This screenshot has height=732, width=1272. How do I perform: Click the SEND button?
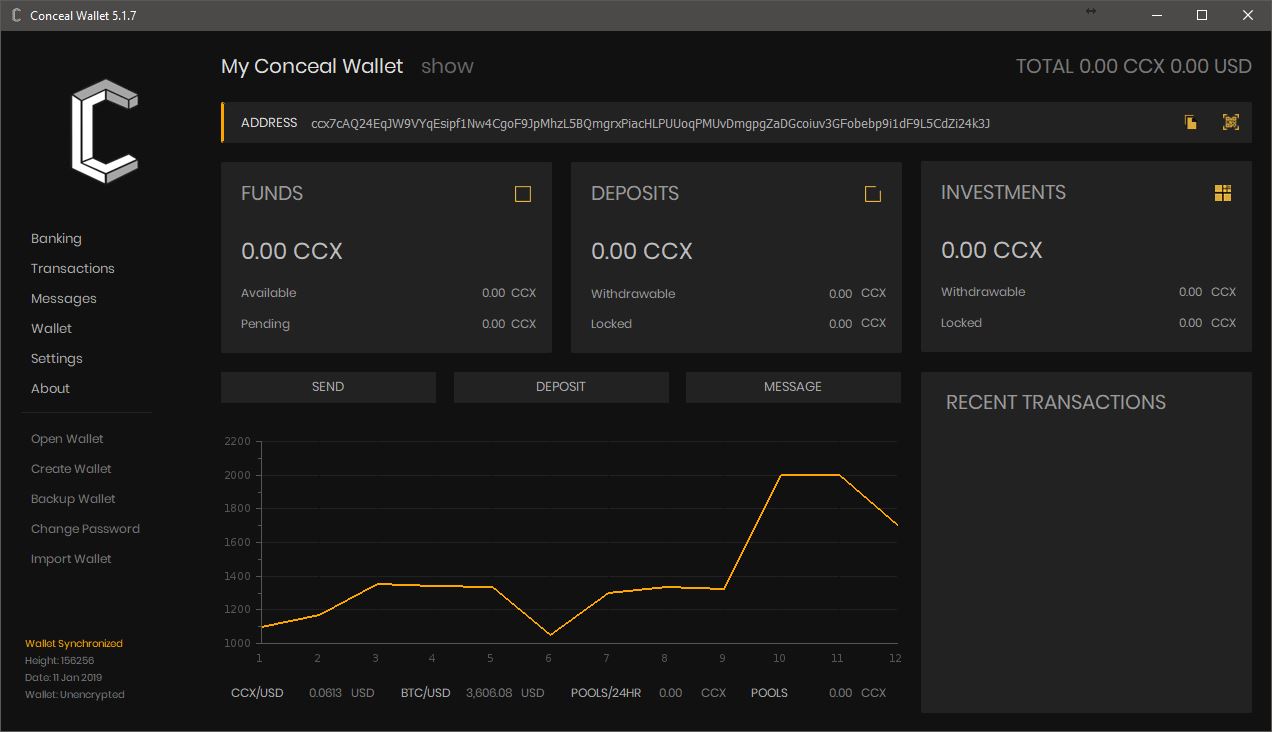[328, 387]
